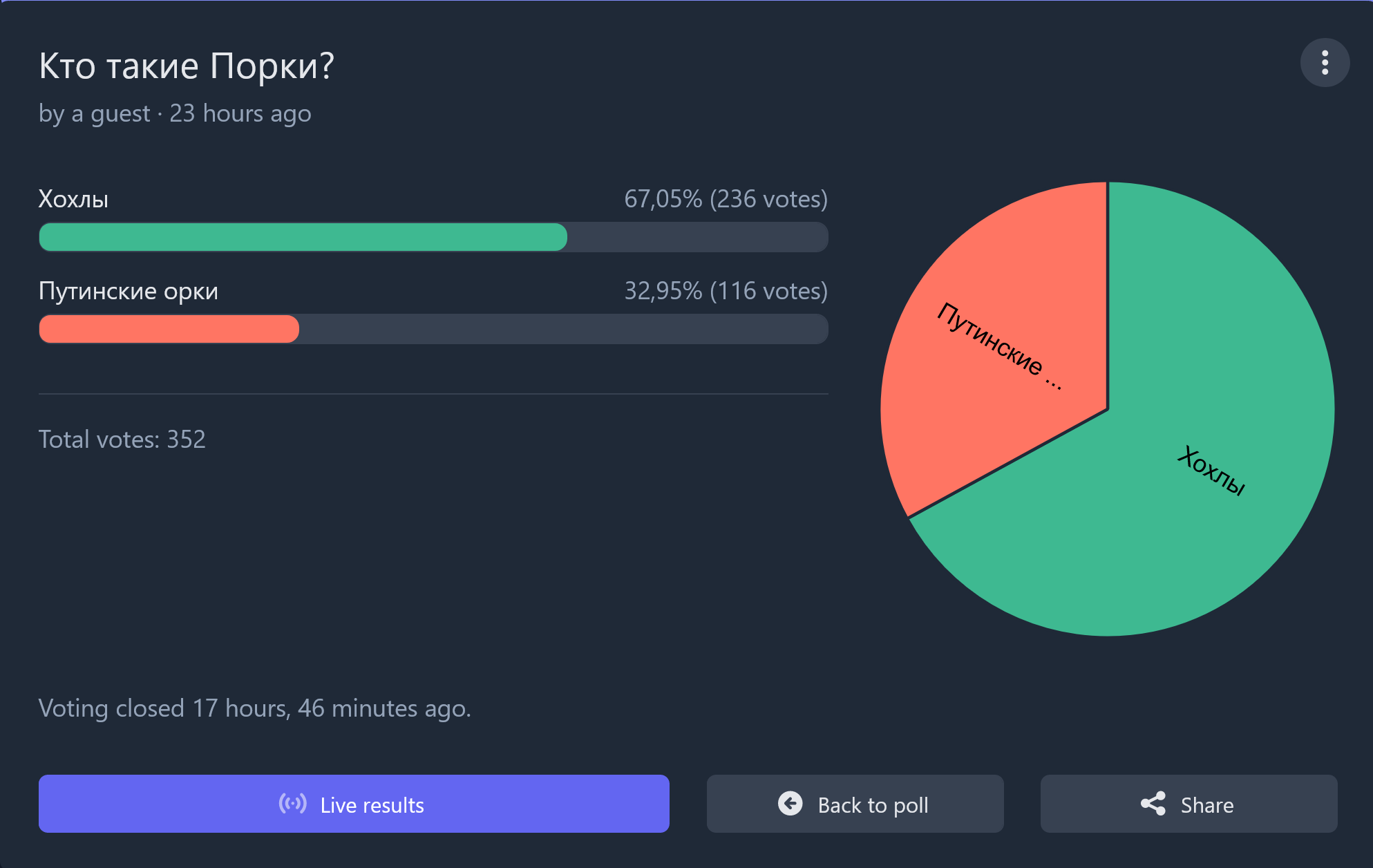Click the "Путинские ..." label inside the pie chart
Image resolution: width=1373 pixels, height=868 pixels.
(x=999, y=346)
